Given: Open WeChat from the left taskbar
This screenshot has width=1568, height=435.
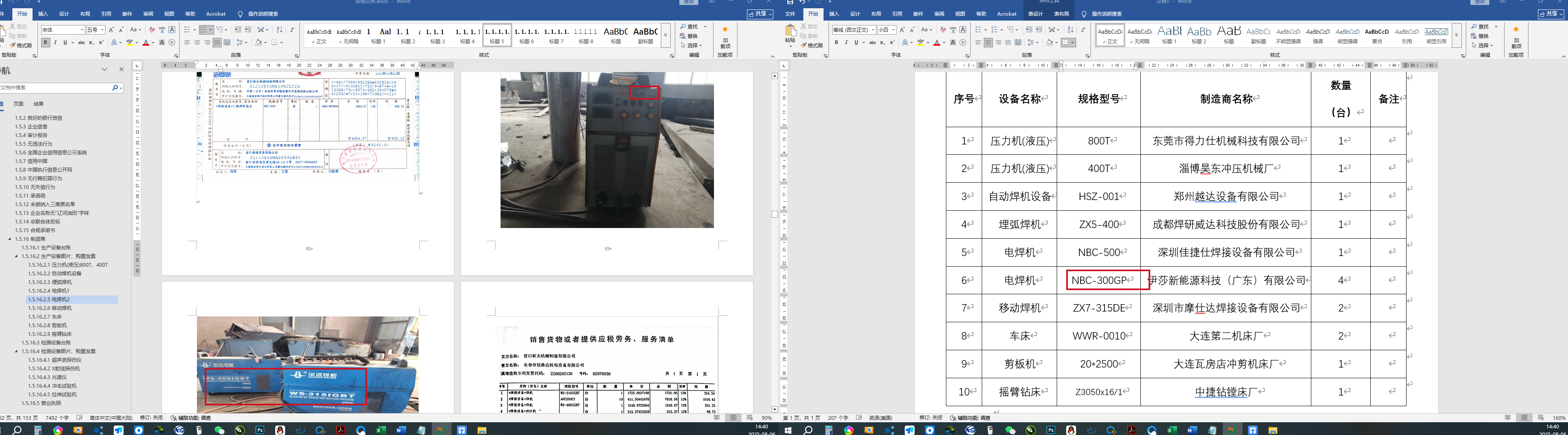Looking at the screenshot, I should [x=220, y=430].
